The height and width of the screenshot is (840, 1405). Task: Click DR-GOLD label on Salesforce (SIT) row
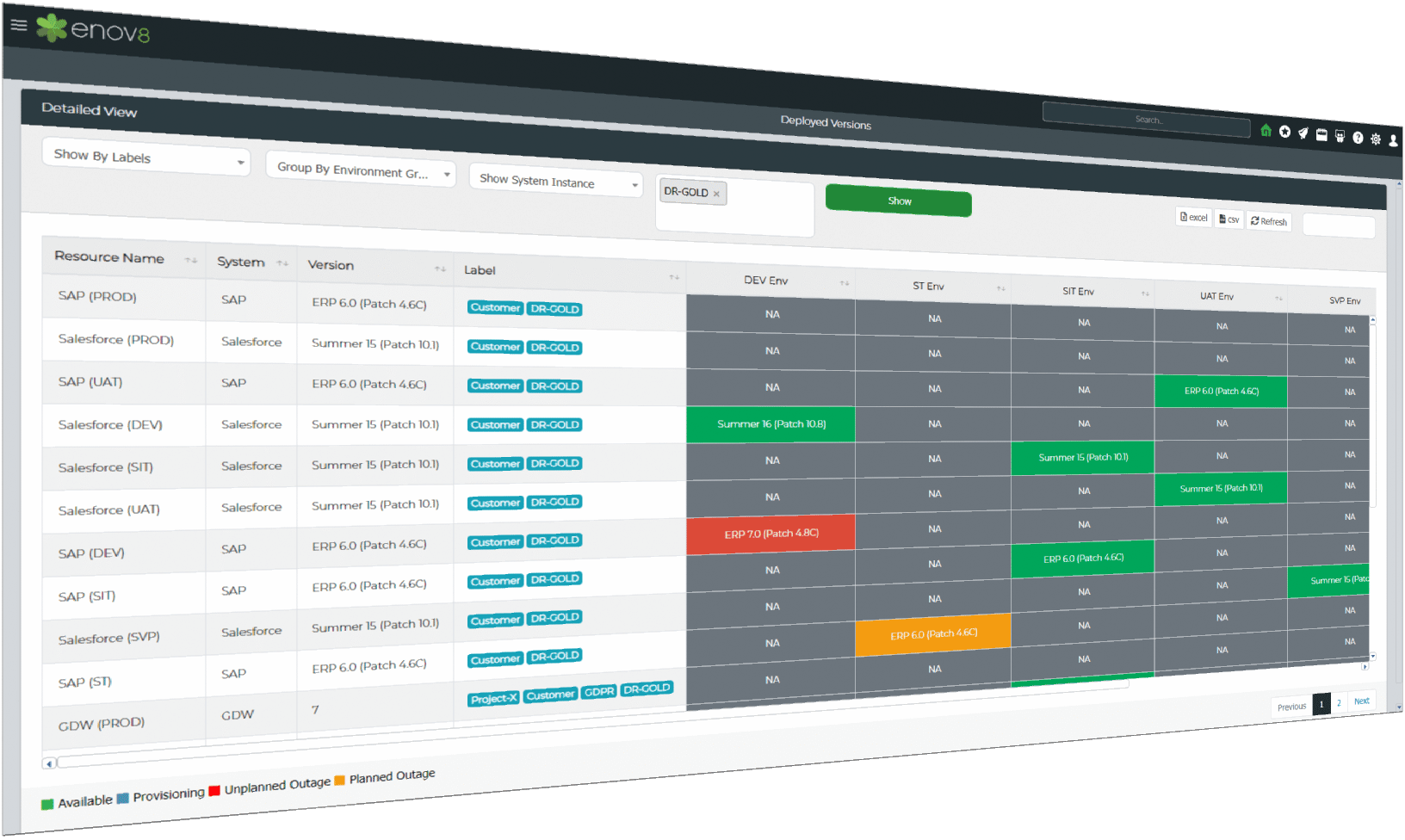click(x=554, y=463)
